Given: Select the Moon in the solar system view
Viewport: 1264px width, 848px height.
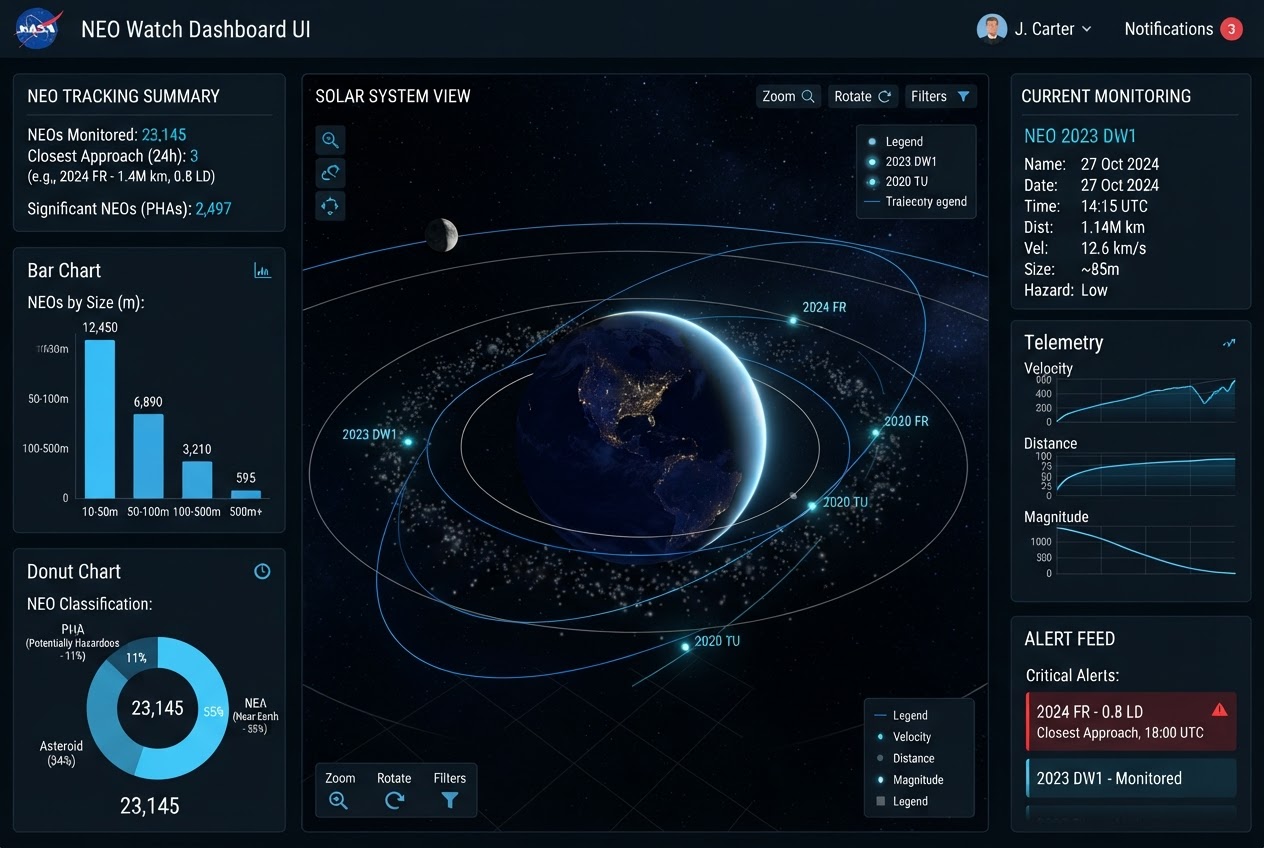Looking at the screenshot, I should [x=441, y=235].
